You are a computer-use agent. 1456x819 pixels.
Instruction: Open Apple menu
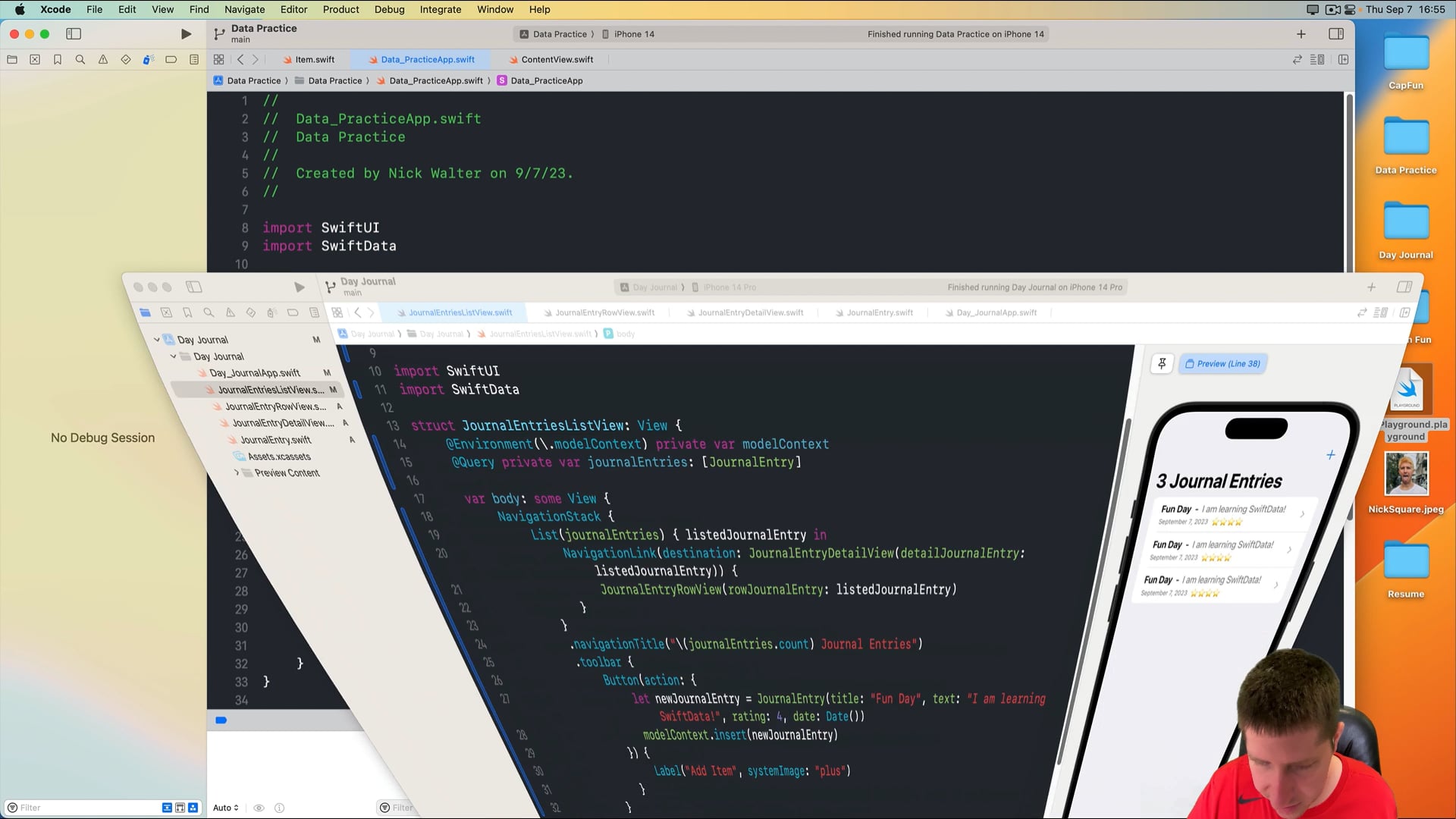(20, 10)
